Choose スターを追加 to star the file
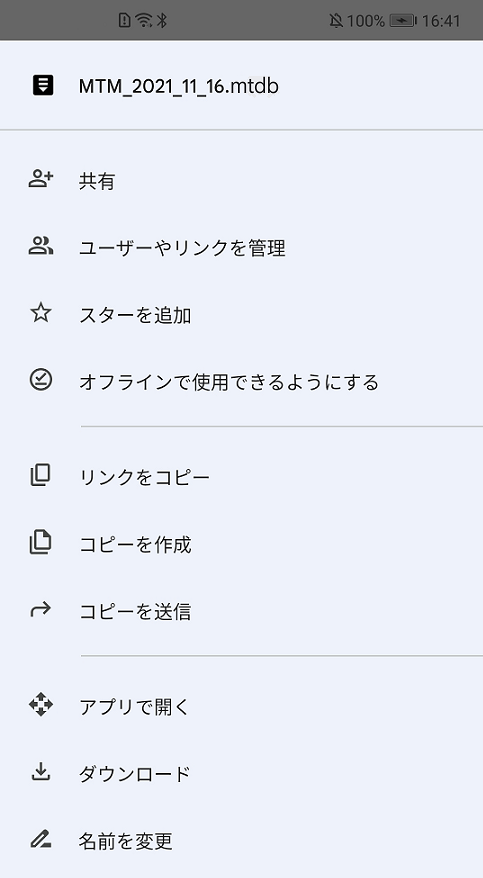This screenshot has width=483, height=878. coord(241,314)
